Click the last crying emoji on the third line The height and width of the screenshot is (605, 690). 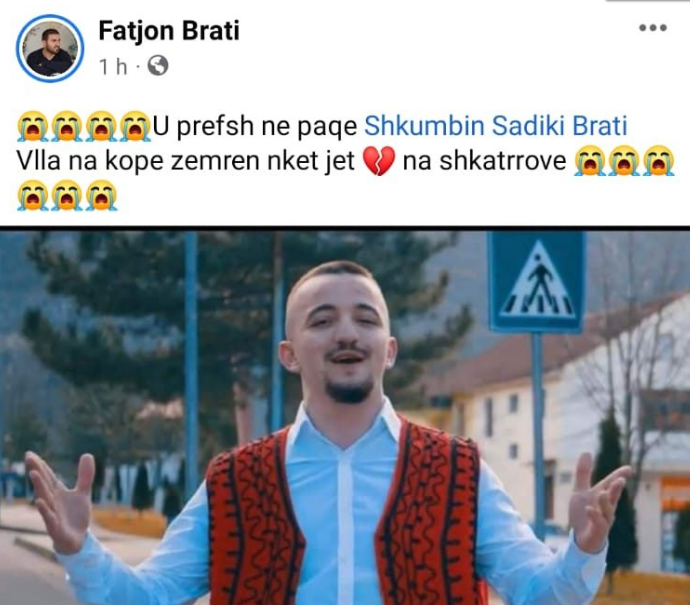pos(101,195)
